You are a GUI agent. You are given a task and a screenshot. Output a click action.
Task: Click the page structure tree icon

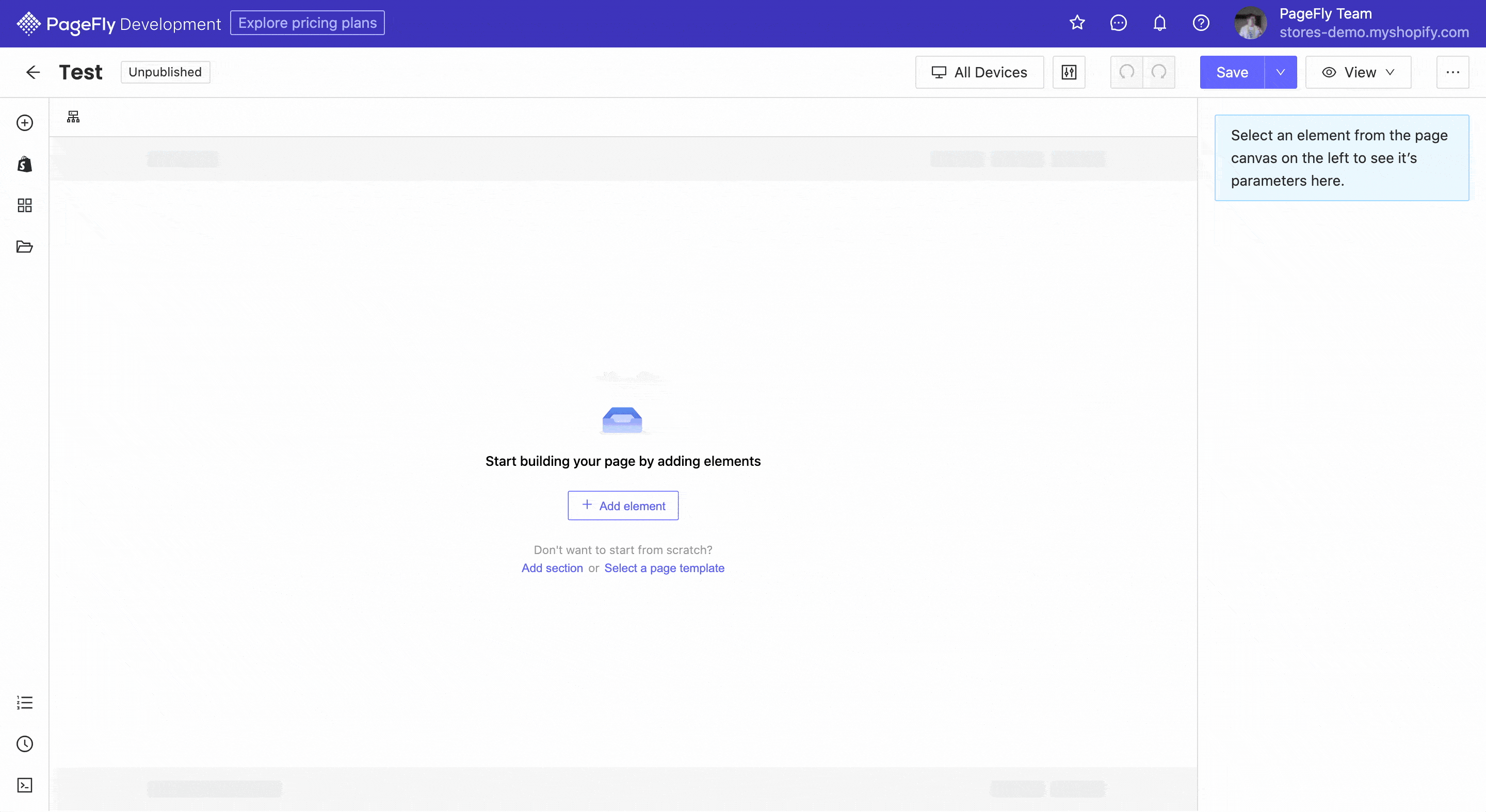click(x=73, y=117)
